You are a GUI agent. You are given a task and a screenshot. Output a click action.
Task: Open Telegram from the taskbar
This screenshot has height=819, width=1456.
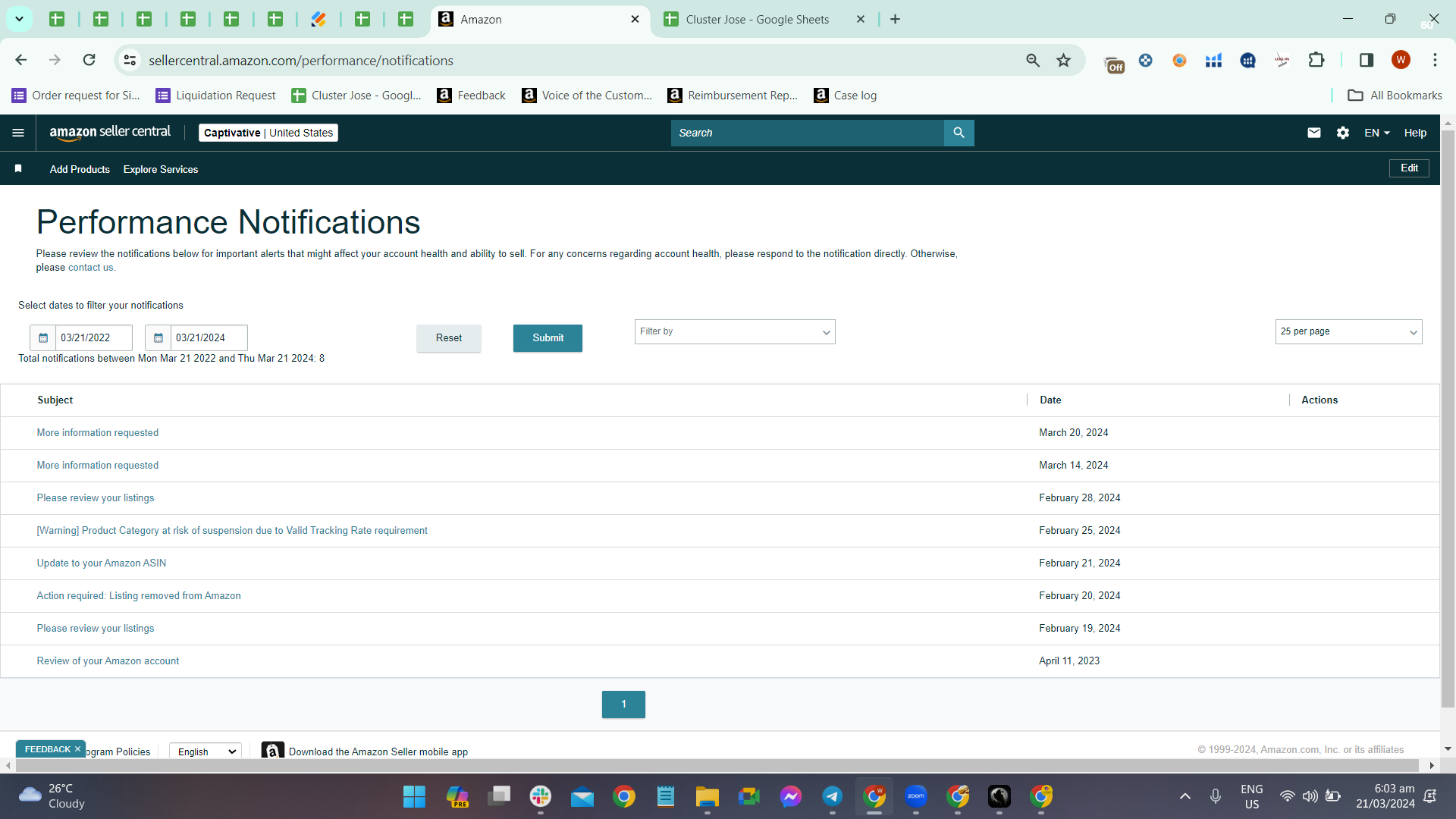(x=833, y=796)
